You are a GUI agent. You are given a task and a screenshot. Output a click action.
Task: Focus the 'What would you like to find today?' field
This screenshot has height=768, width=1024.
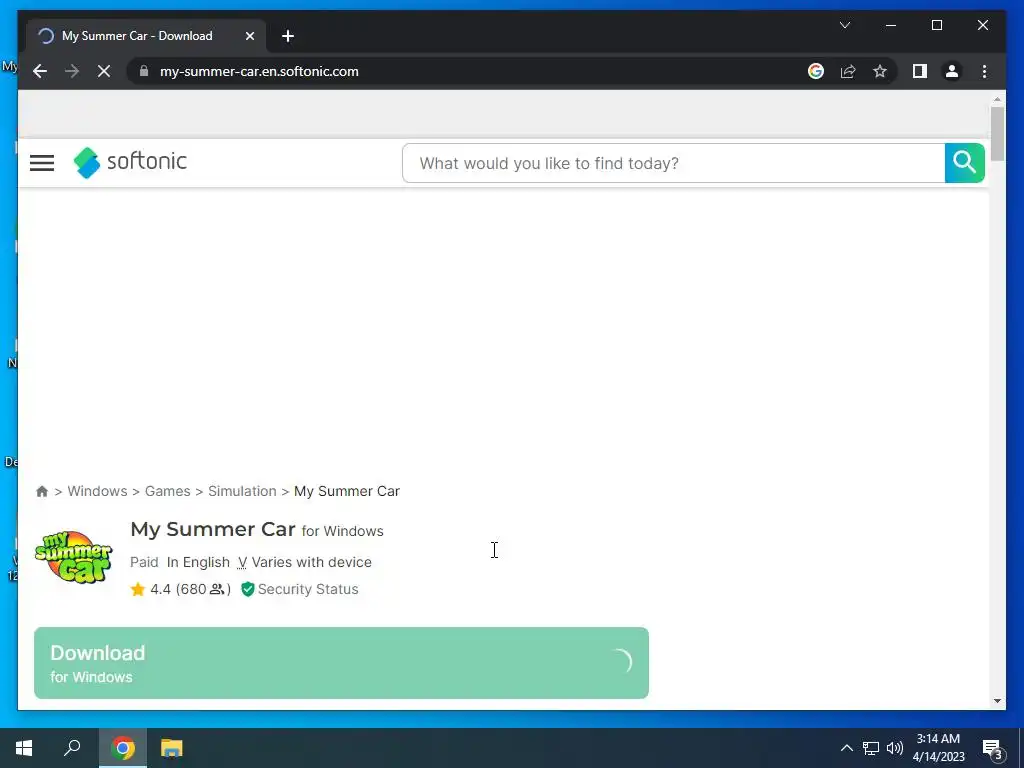(x=673, y=163)
